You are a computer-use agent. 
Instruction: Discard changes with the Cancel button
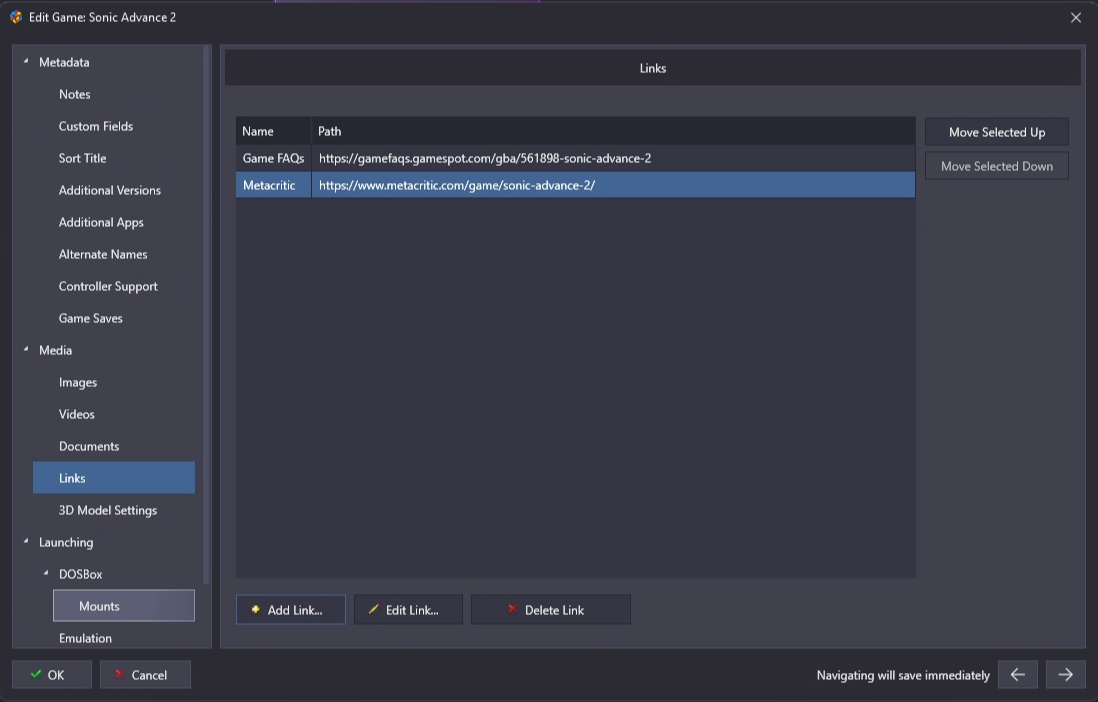(x=145, y=675)
